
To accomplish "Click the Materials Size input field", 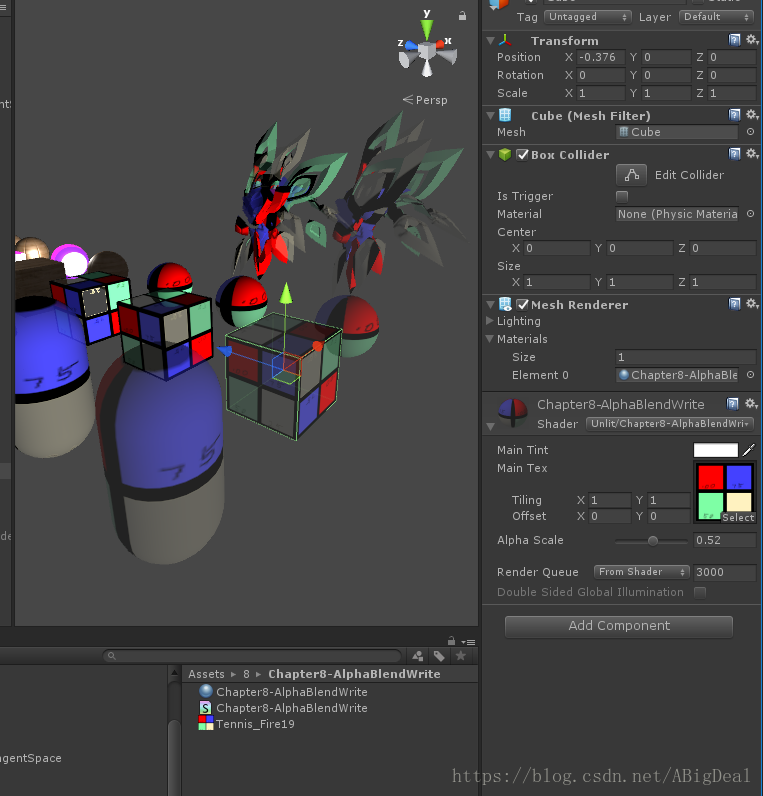I will point(686,357).
